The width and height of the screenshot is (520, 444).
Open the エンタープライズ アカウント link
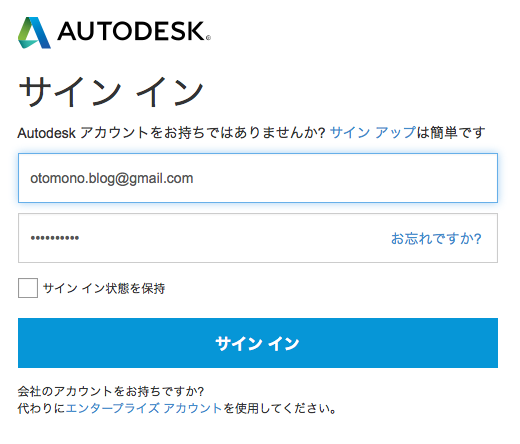click(x=144, y=408)
